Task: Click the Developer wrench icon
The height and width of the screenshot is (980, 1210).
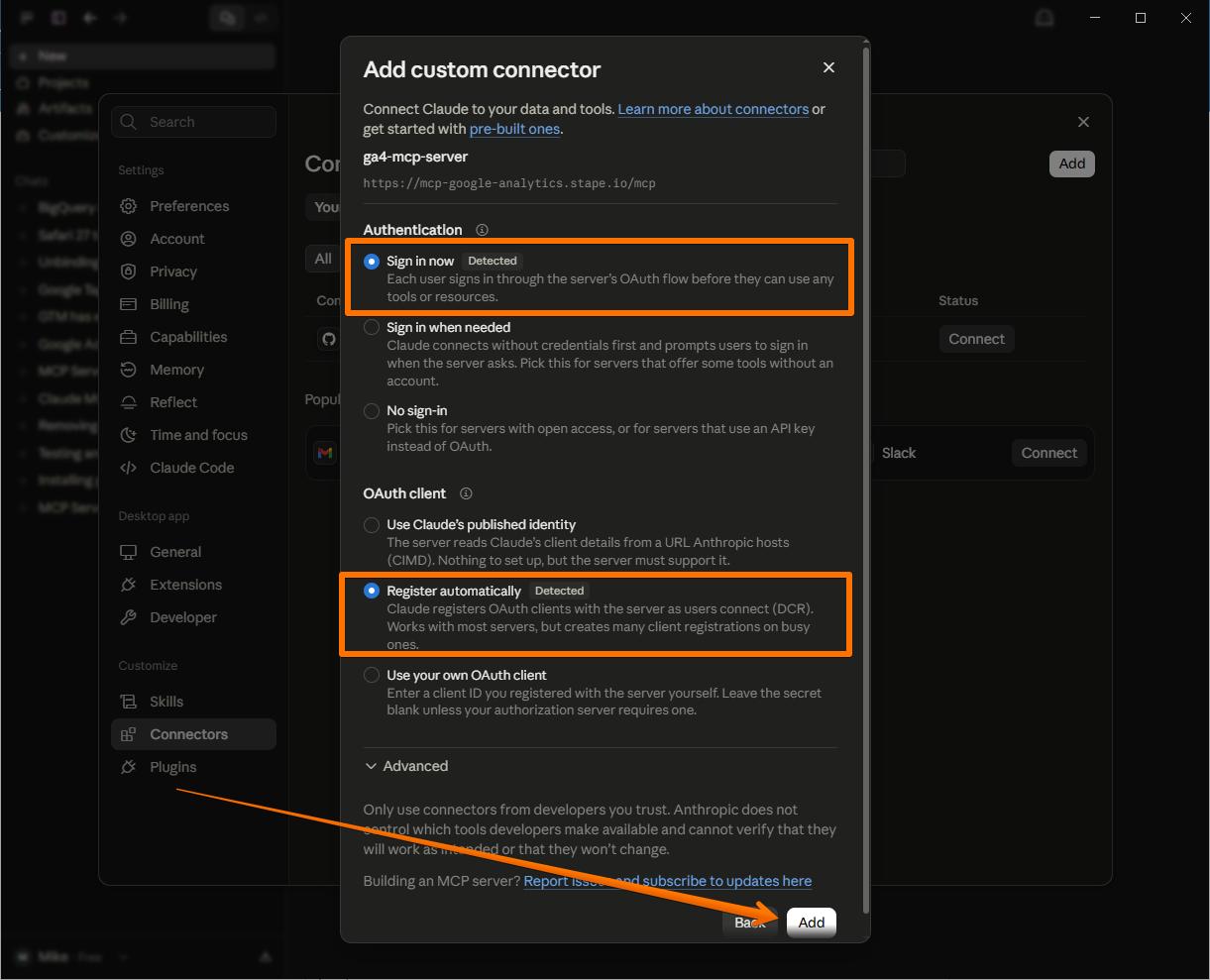Action: tap(128, 617)
